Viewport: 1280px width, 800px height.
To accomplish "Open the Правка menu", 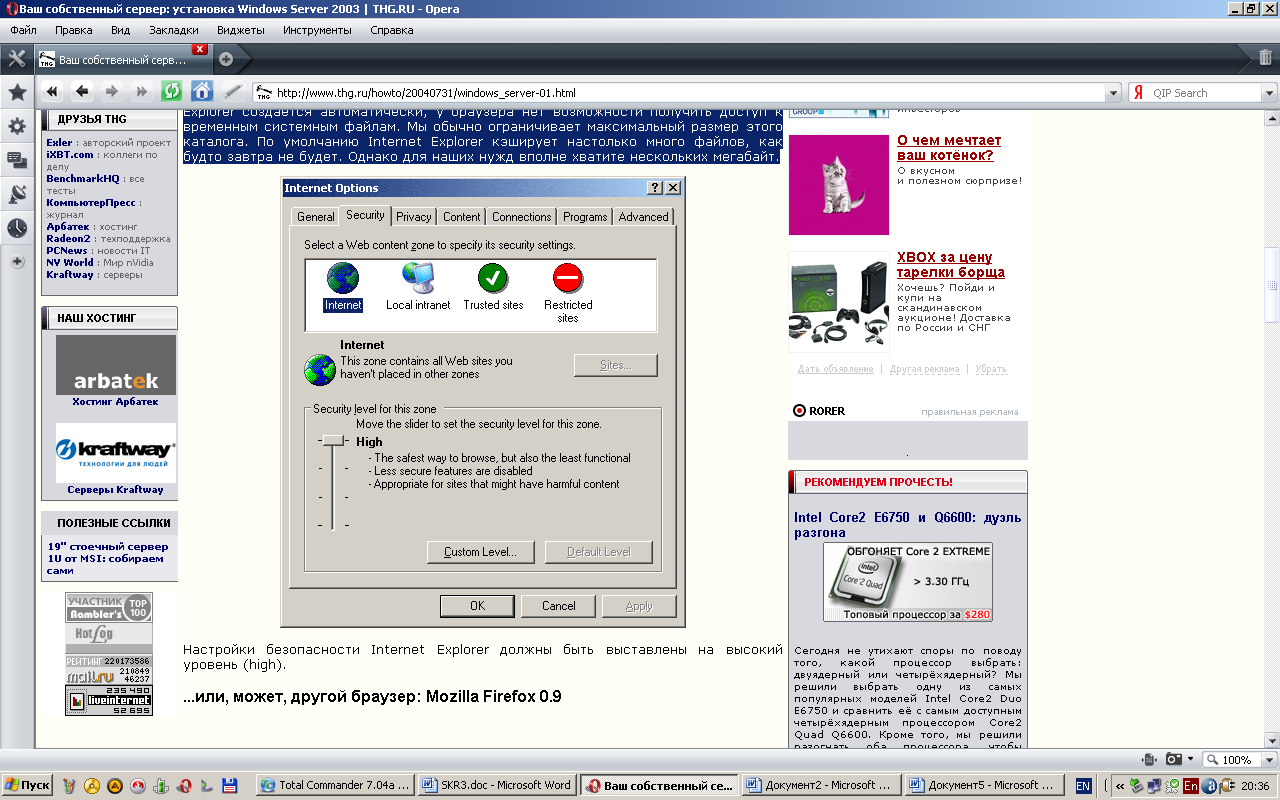I will point(74,30).
